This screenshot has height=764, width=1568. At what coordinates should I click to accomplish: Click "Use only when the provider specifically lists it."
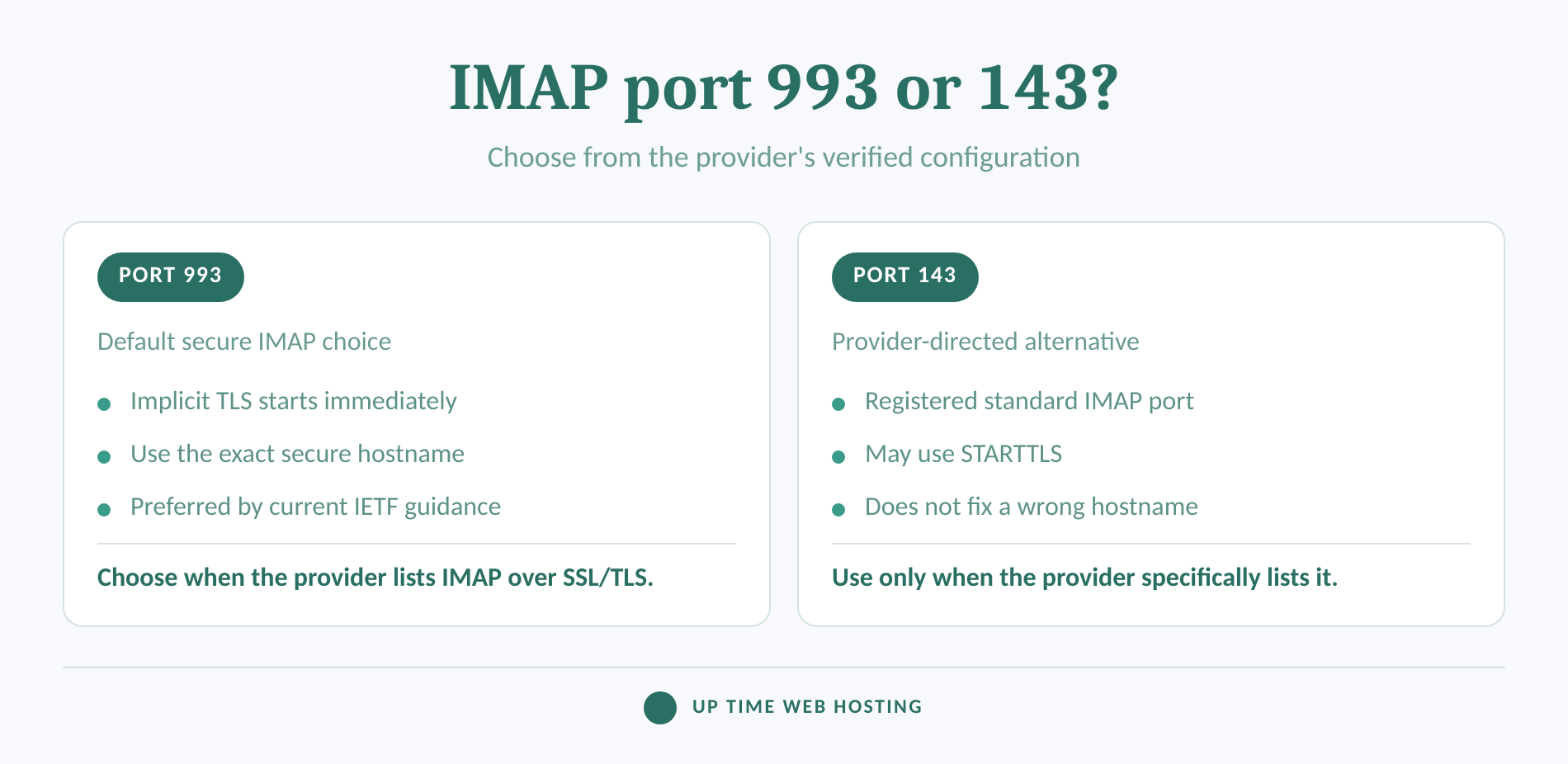click(1084, 578)
